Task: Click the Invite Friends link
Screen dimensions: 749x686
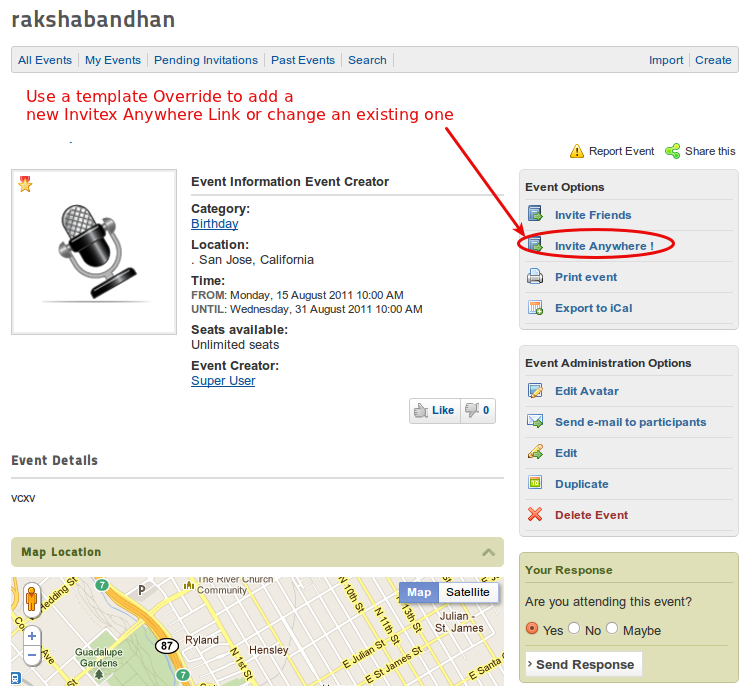Action: 593,215
